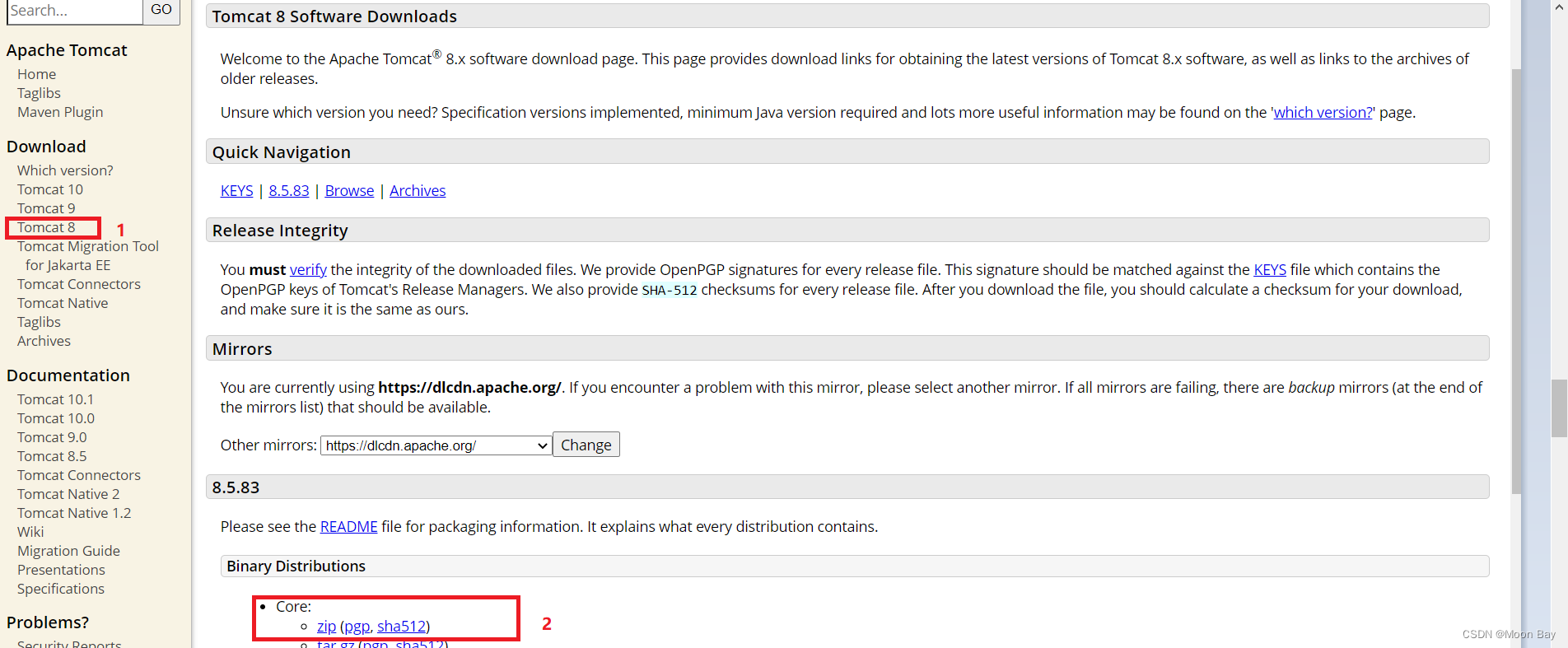Open Tomcat Native download link
This screenshot has height=648, width=1568.
(x=63, y=303)
